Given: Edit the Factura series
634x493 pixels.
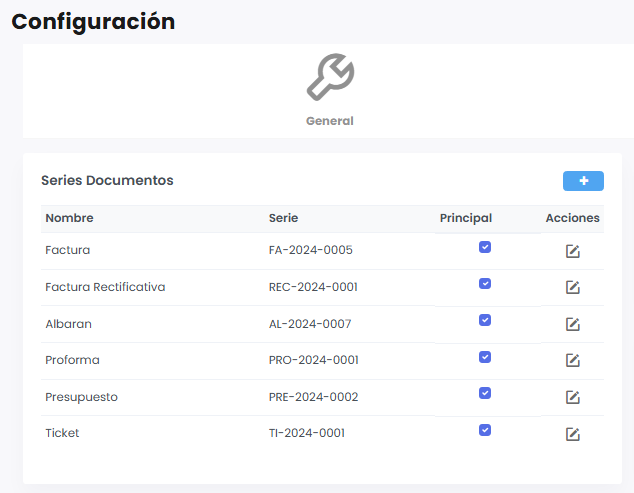Looking at the screenshot, I should pyautogui.click(x=573, y=251).
